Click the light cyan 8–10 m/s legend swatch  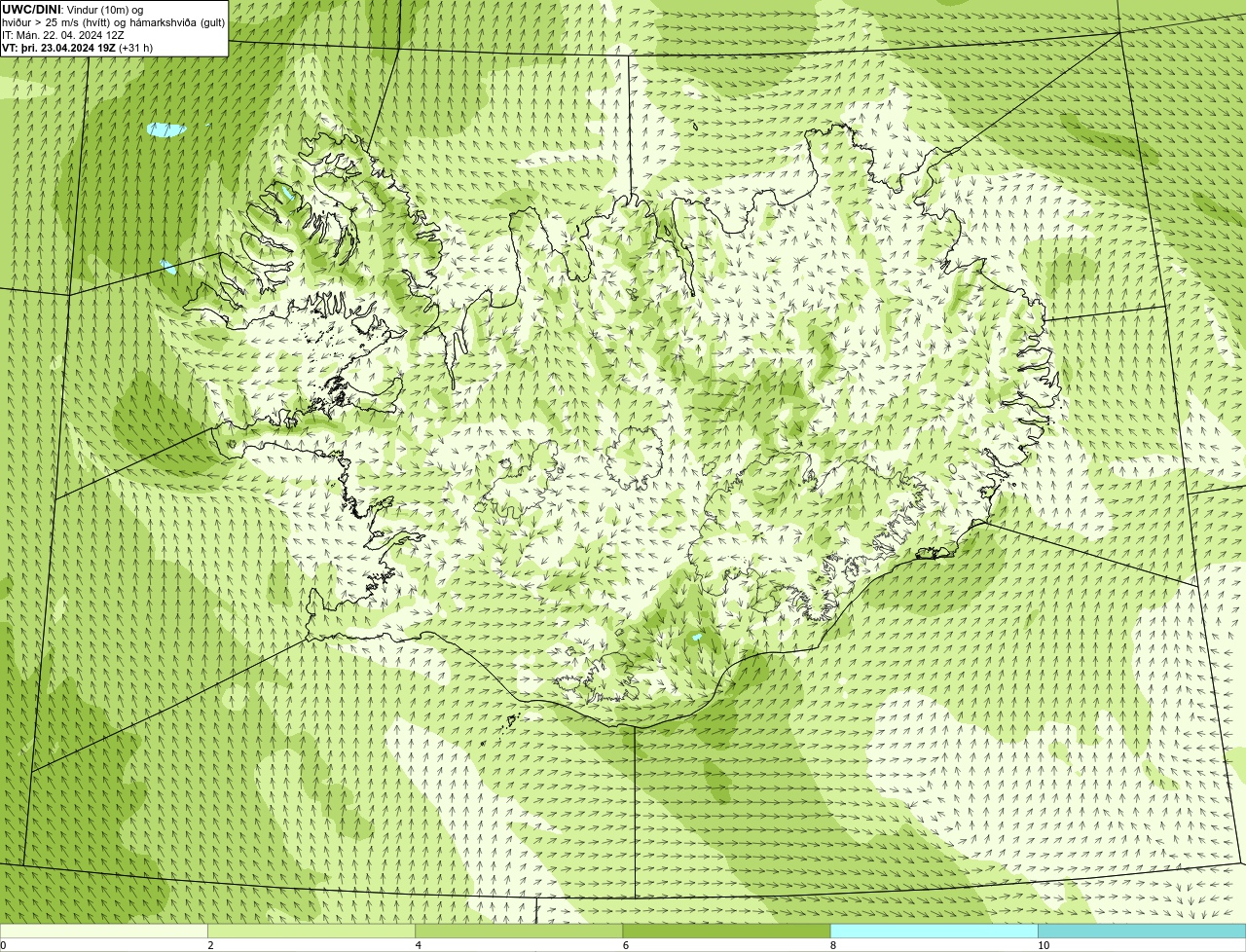coord(934,931)
